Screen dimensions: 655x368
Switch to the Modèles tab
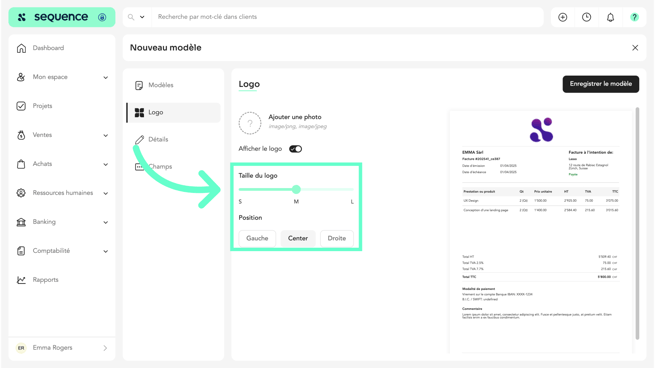coord(161,85)
